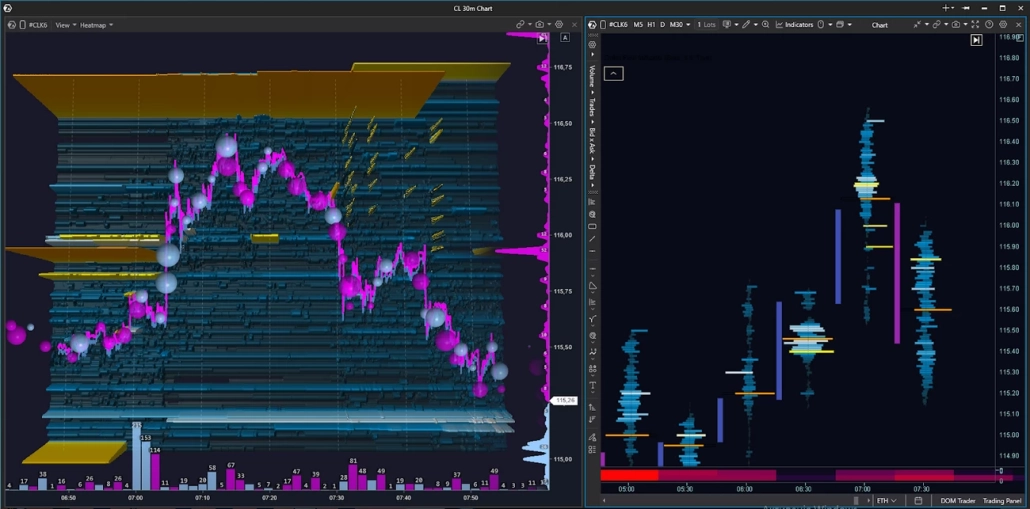Toggle scroll-to-latest button on heatmap chart

pyautogui.click(x=543, y=39)
